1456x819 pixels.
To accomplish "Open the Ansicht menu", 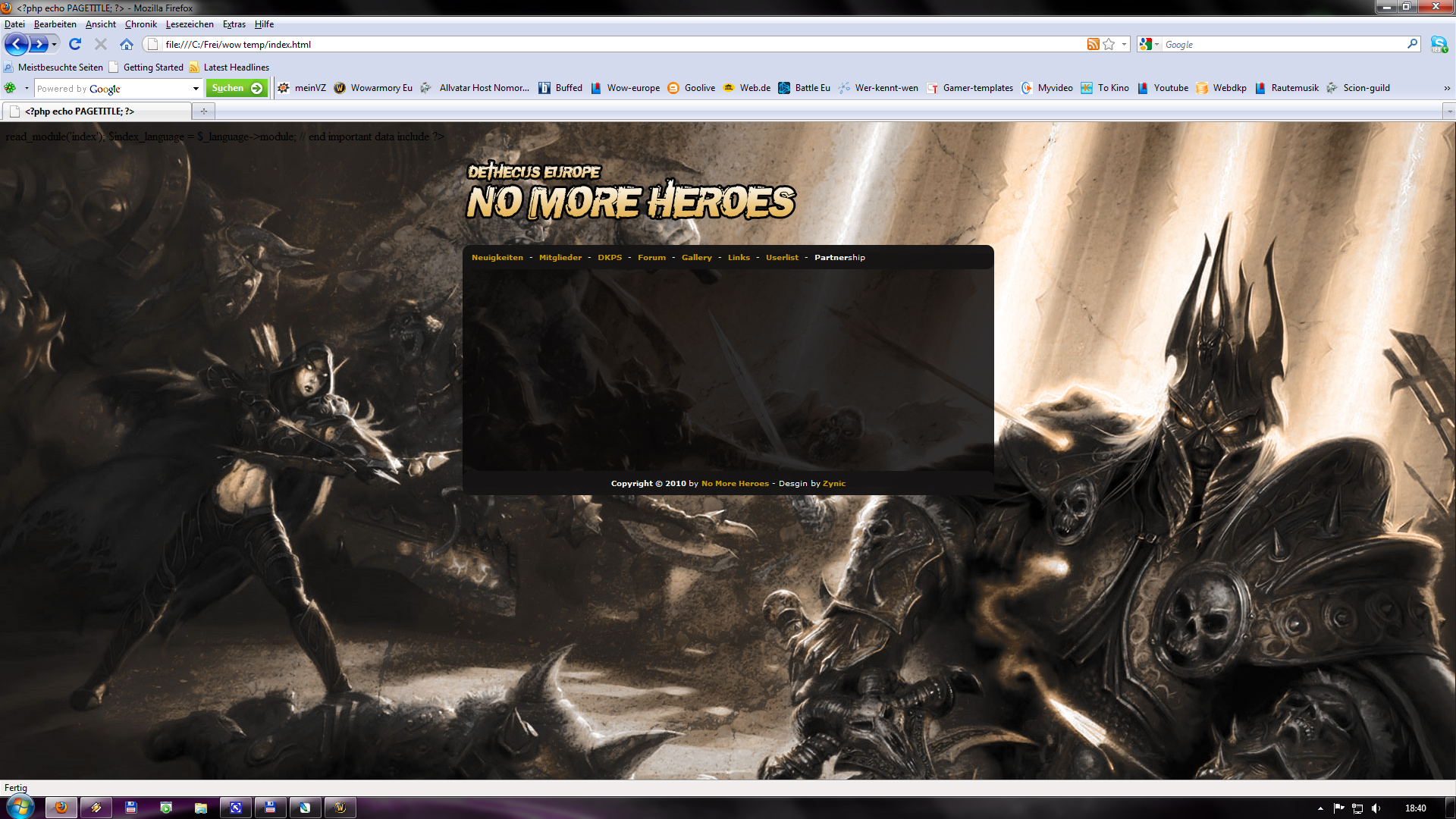I will click(101, 24).
